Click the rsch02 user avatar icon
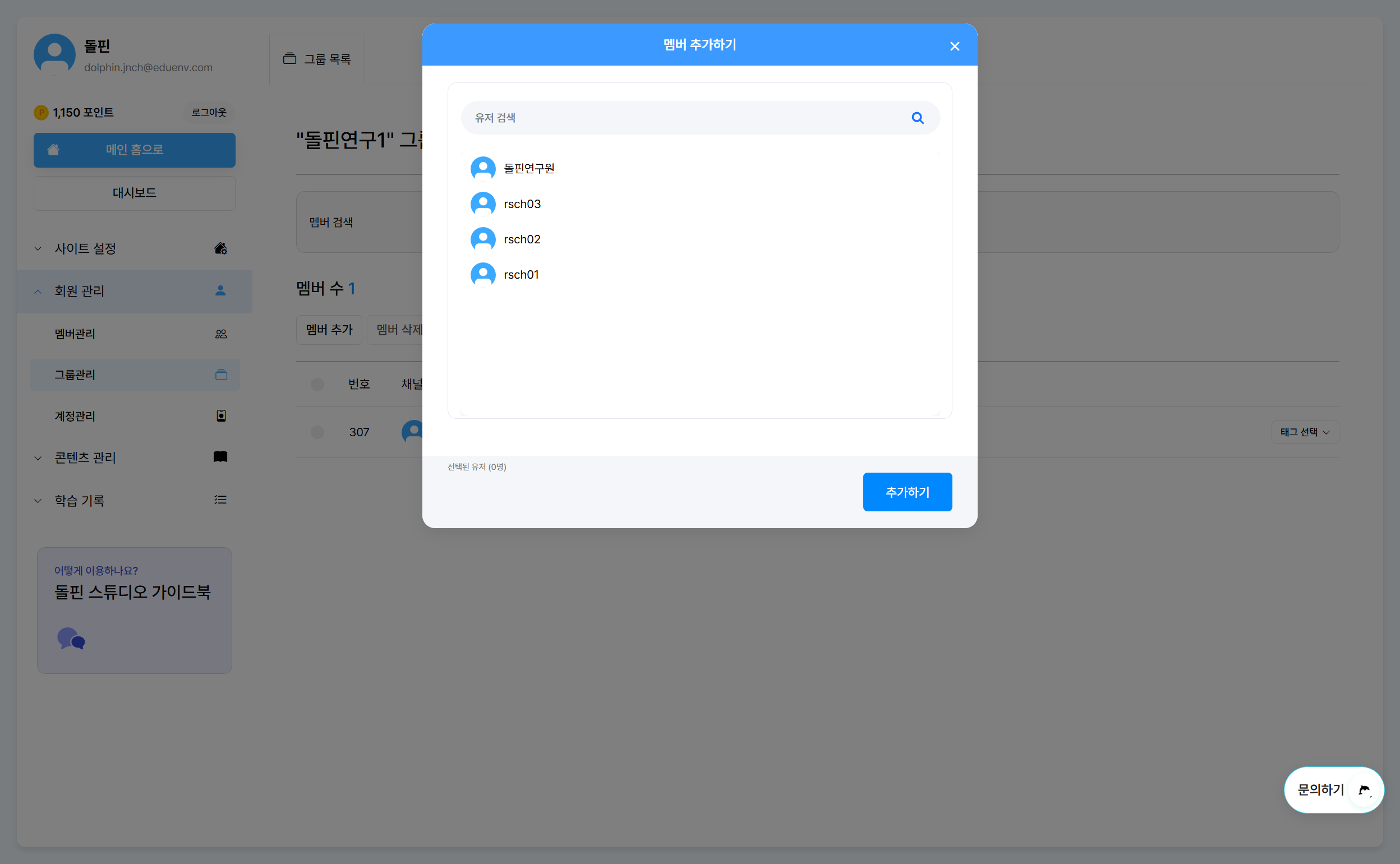 [x=482, y=239]
